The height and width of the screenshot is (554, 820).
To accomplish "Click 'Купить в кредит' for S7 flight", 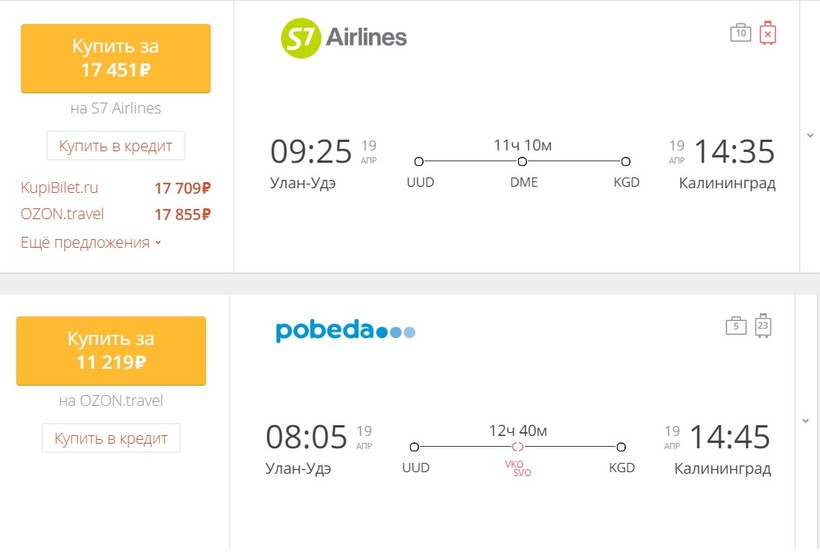I will point(116,146).
